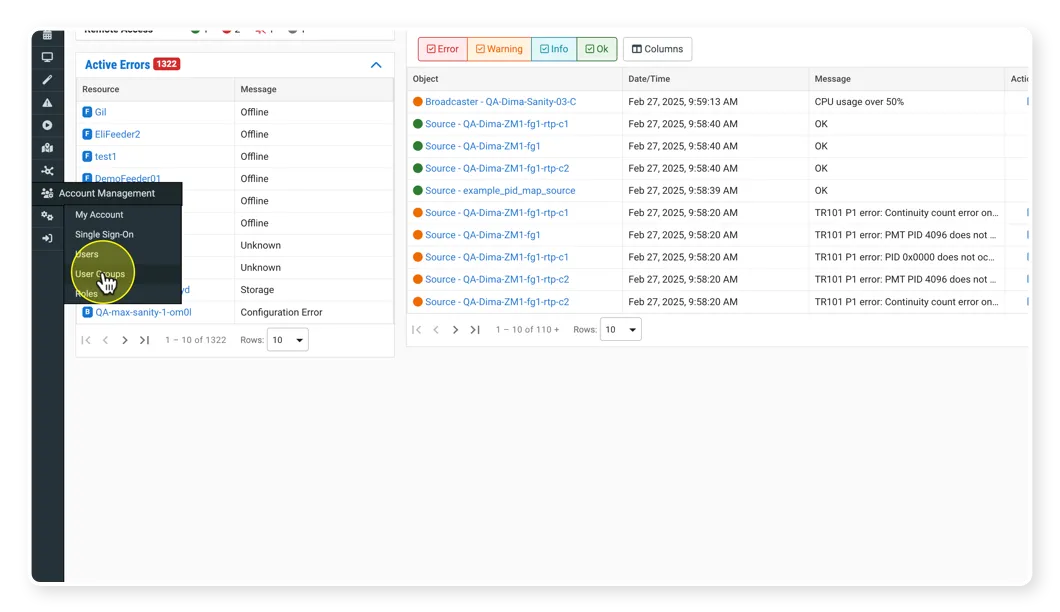Go to next page of Active Errors

(x=124, y=340)
